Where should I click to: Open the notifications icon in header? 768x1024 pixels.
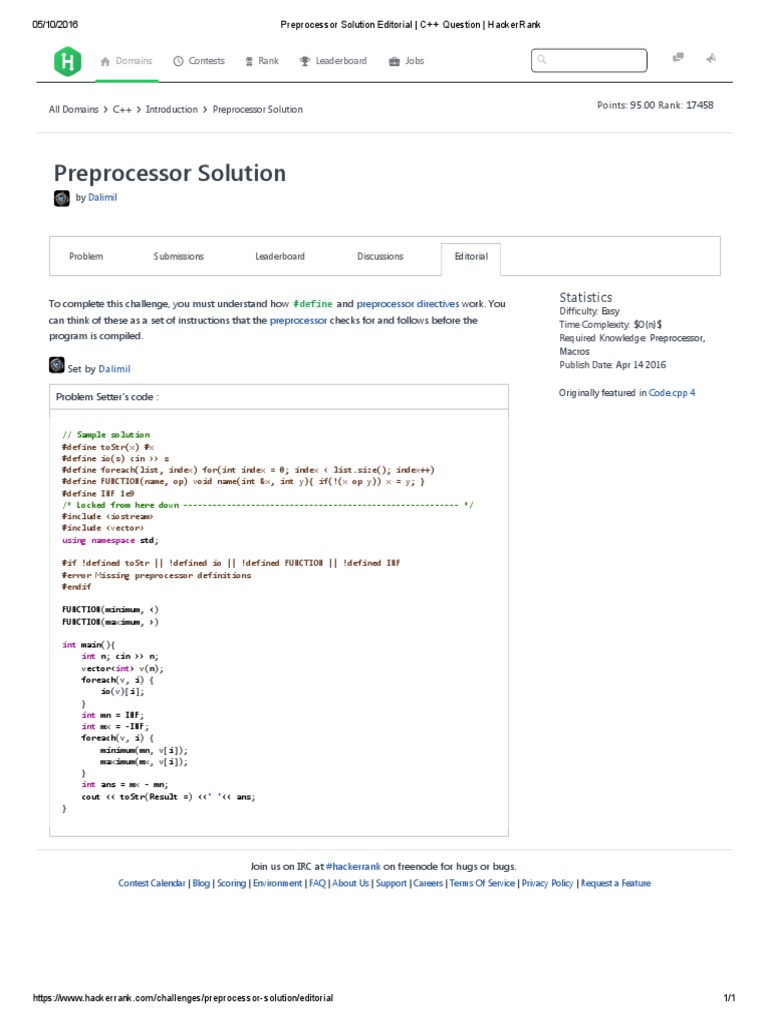(710, 59)
